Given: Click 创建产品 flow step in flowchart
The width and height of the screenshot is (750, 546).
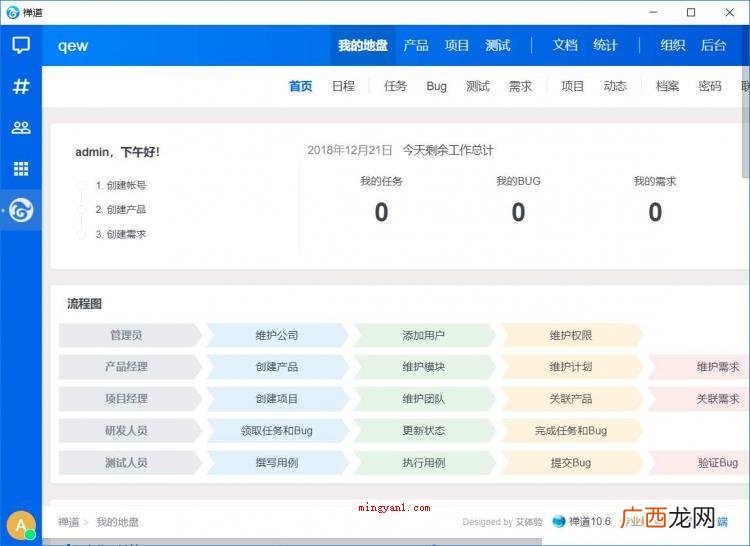Looking at the screenshot, I should [x=277, y=367].
